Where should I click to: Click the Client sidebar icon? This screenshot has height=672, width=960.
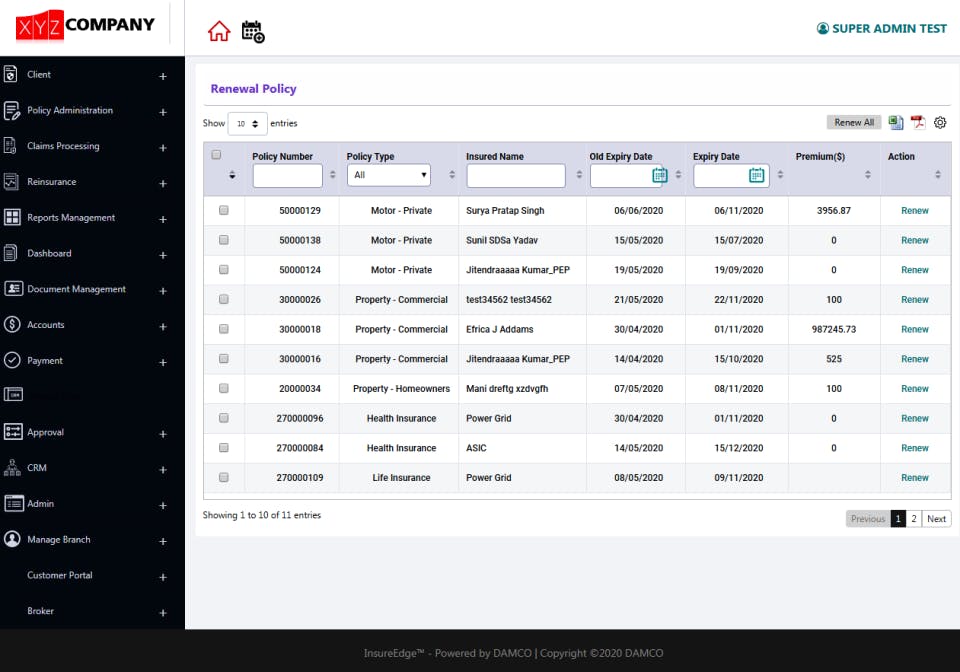[10, 74]
